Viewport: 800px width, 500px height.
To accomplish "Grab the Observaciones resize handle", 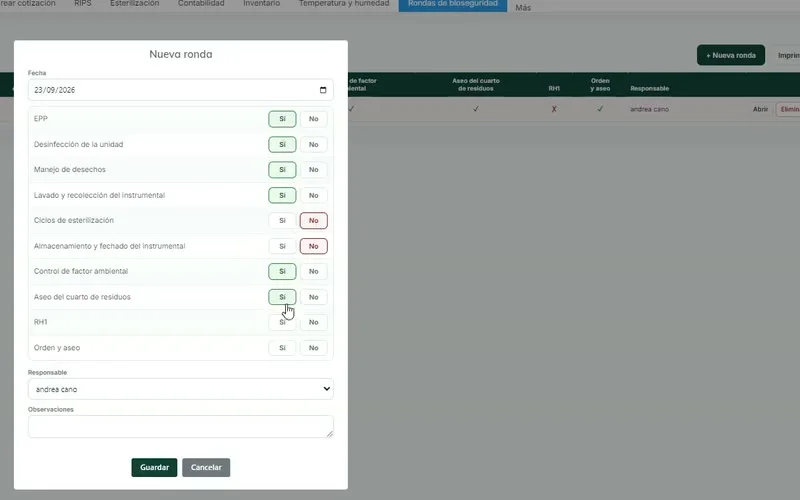I will click(x=330, y=434).
